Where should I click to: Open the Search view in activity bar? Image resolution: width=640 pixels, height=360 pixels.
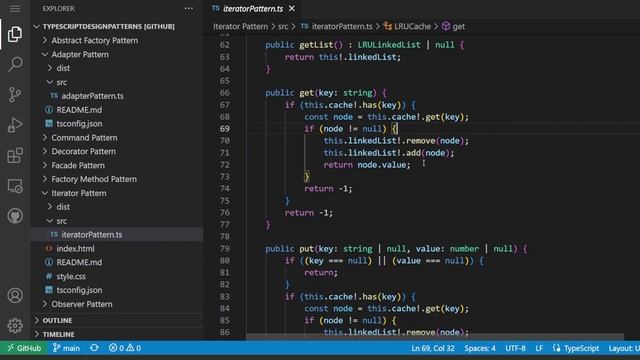coord(15,64)
